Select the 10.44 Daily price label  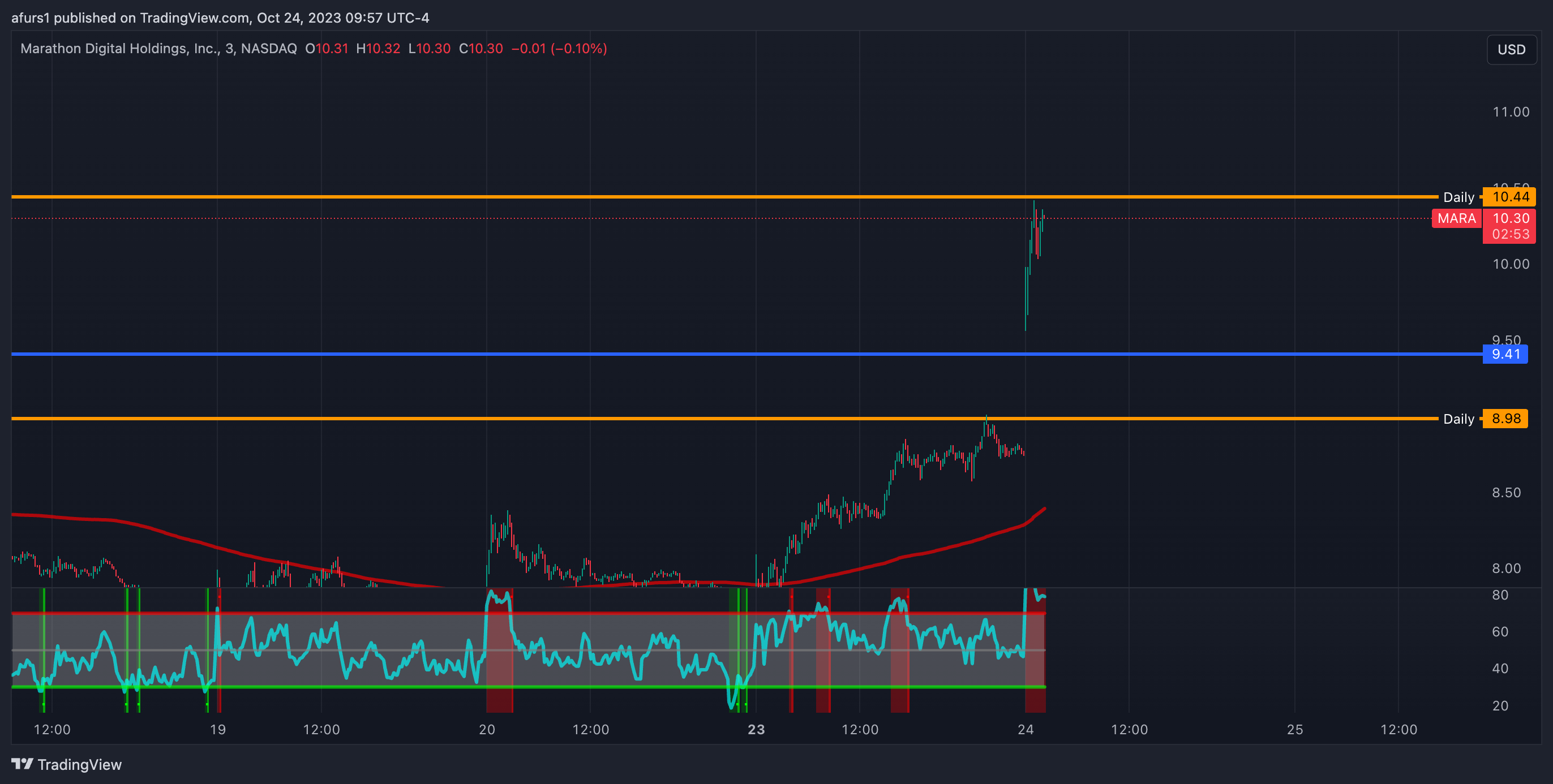click(1509, 196)
